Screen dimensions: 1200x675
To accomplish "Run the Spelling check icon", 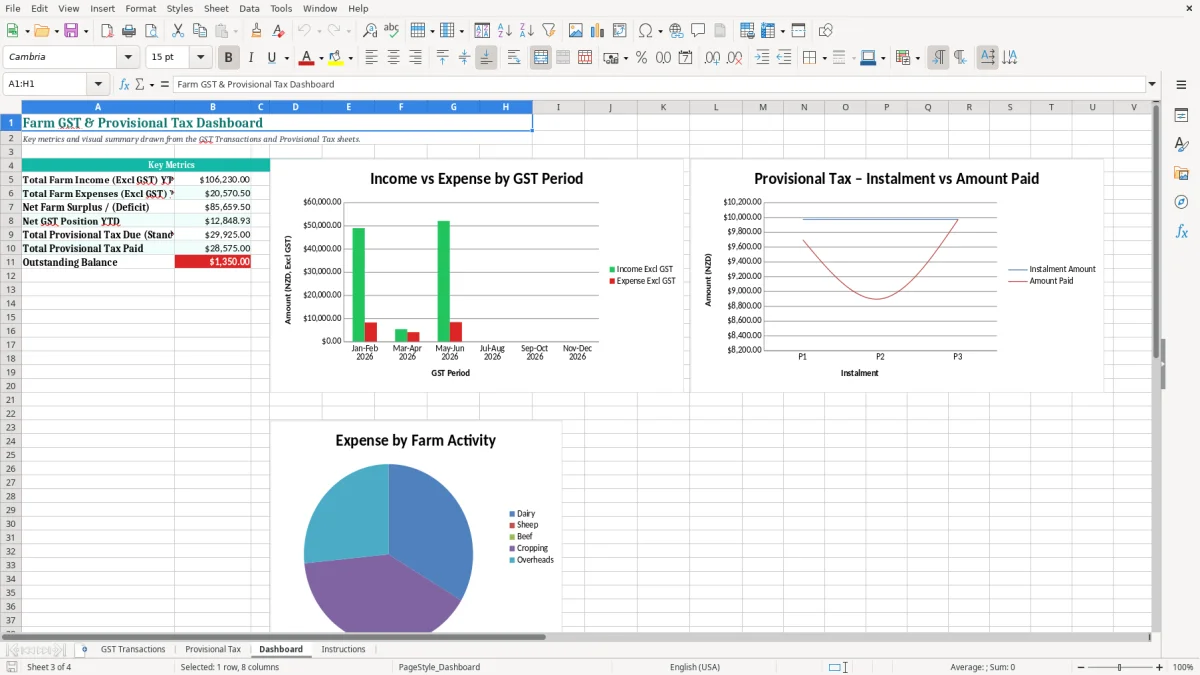I will [392, 31].
